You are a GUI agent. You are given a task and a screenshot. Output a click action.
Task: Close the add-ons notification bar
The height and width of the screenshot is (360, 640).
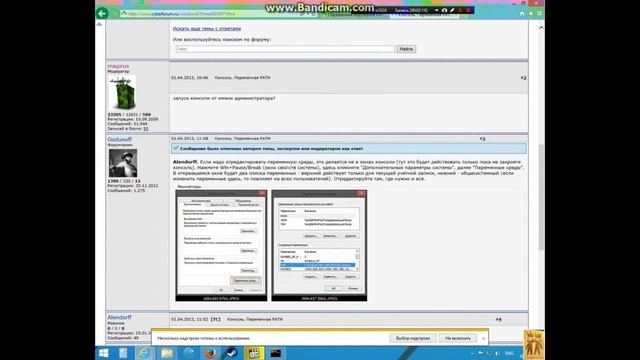pos(483,338)
